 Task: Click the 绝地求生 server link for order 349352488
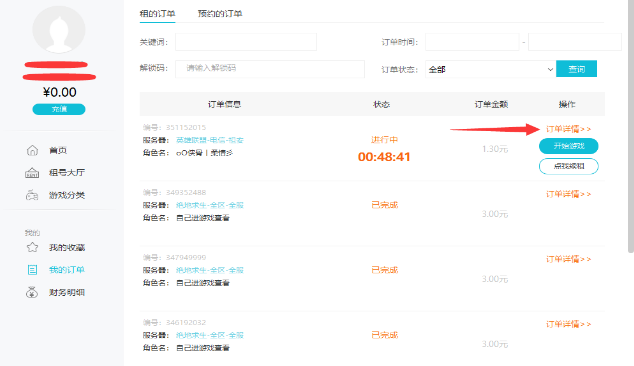click(x=210, y=205)
